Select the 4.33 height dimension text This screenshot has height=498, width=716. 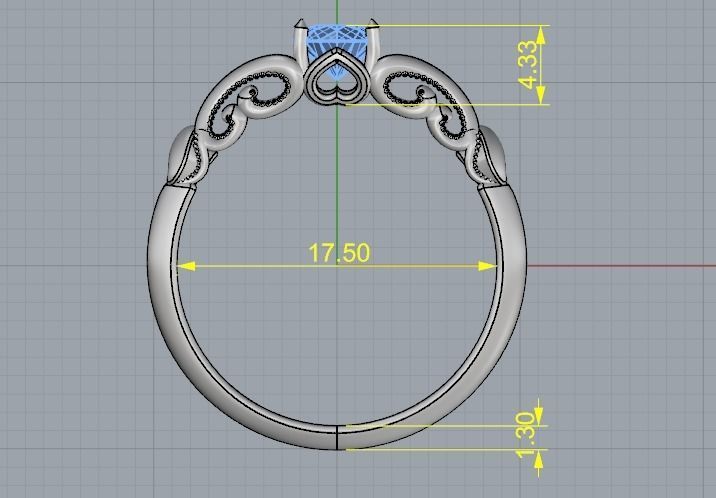(x=528, y=64)
